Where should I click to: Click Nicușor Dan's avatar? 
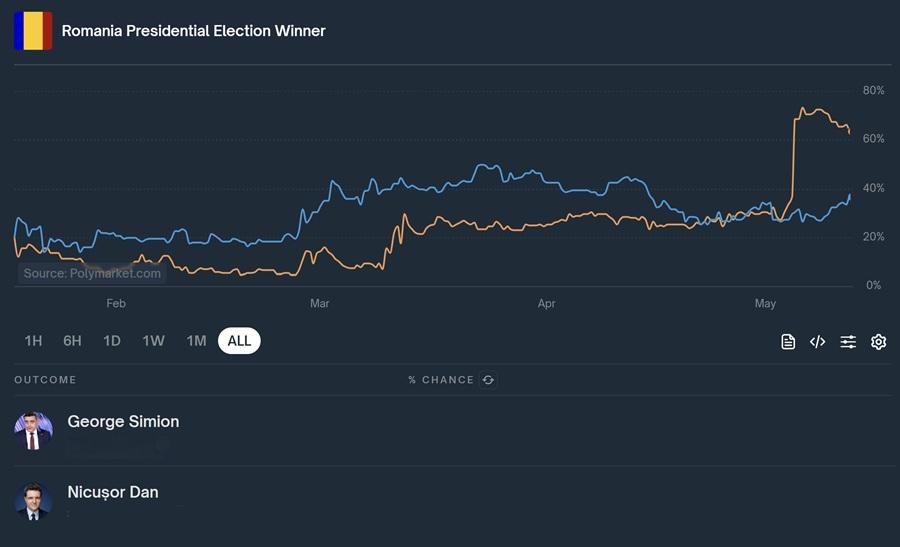coord(33,501)
